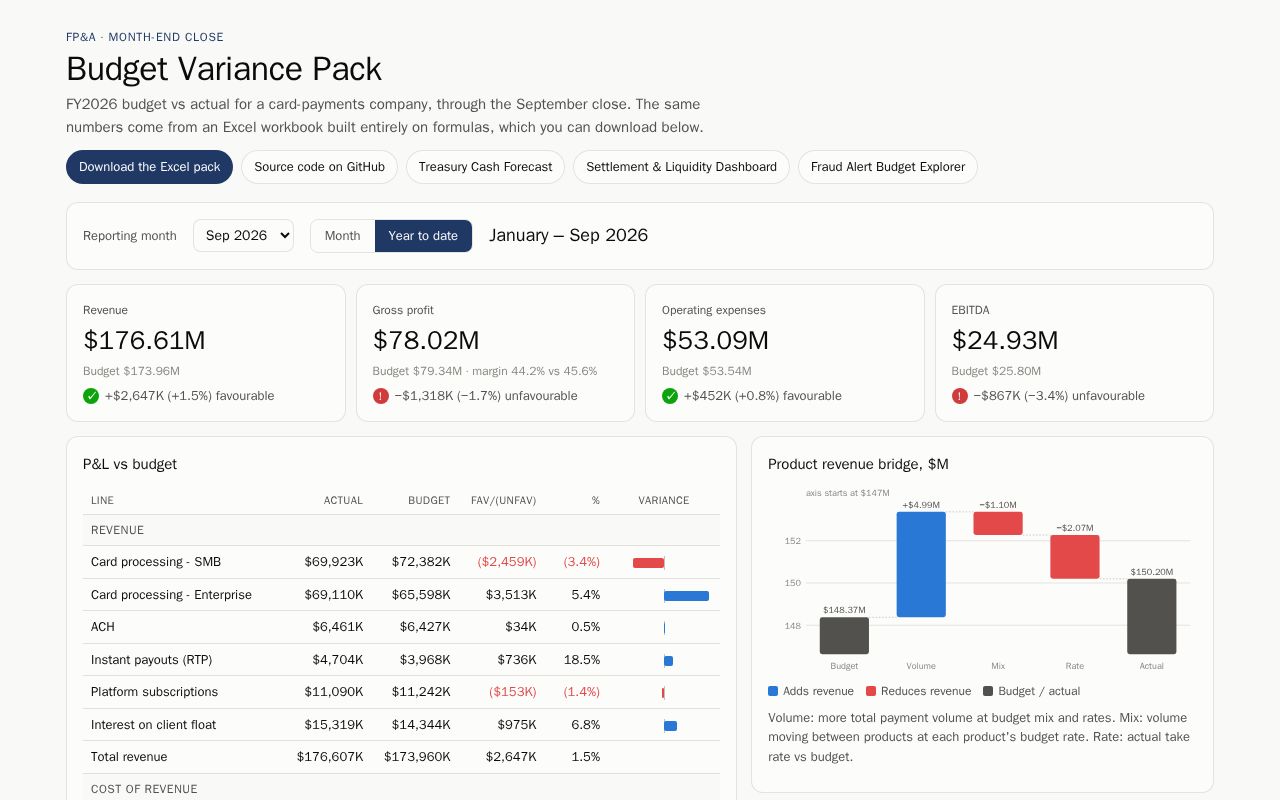This screenshot has width=1280, height=800.
Task: Click the ($2,459K) variance value
Action: [507, 562]
